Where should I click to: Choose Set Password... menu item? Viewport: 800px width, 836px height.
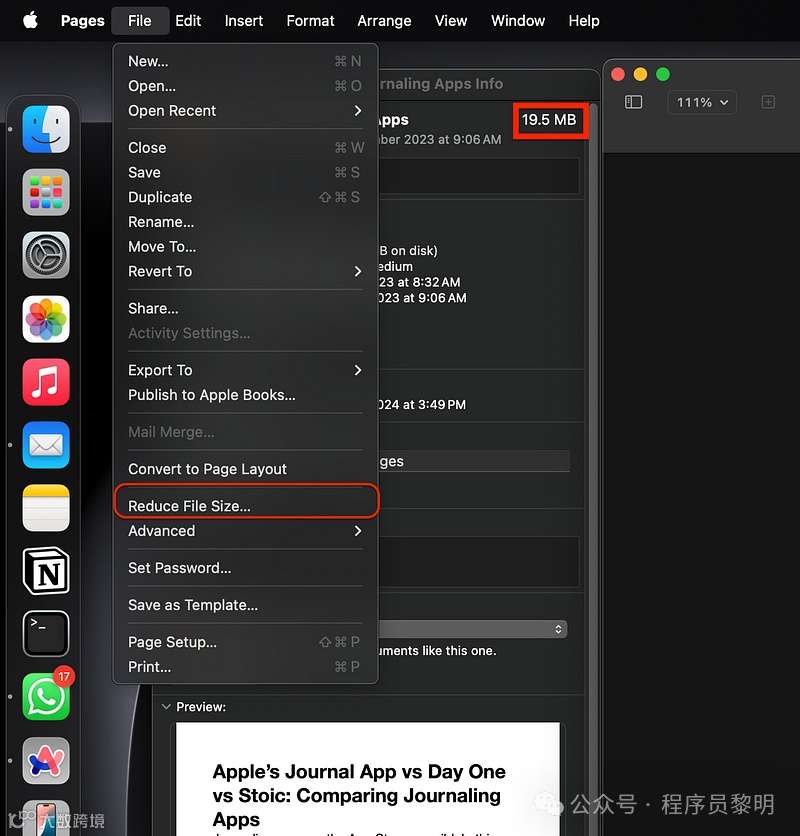[x=245, y=568]
